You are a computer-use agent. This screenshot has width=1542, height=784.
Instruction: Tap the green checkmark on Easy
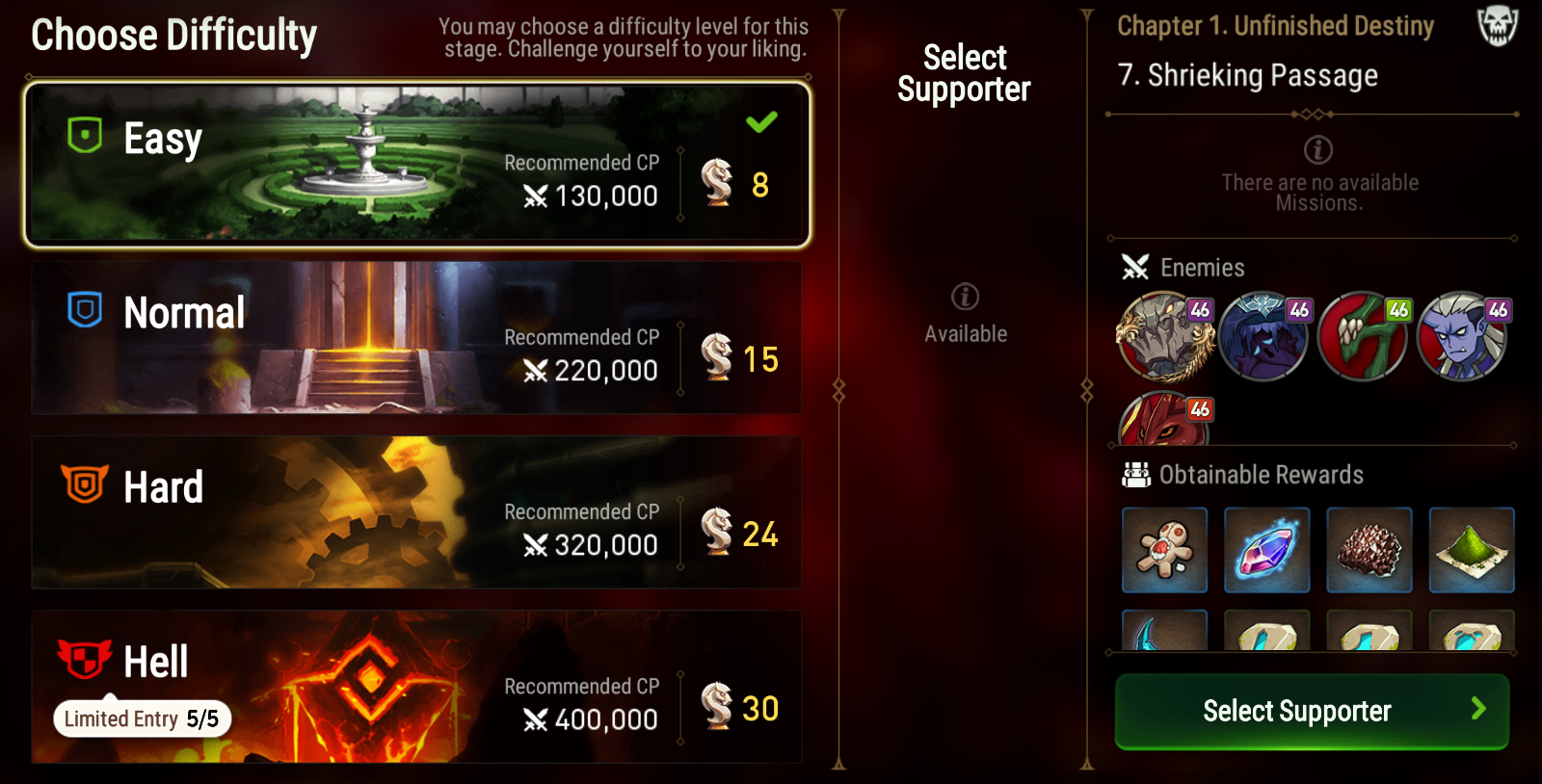(x=761, y=121)
